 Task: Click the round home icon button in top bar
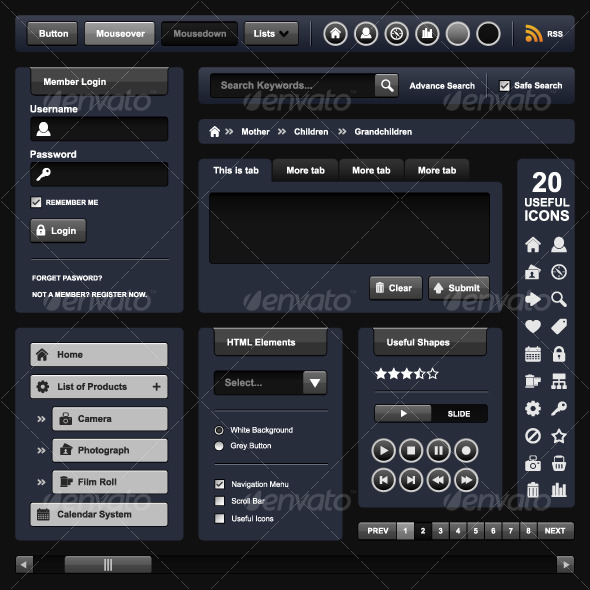(x=335, y=34)
